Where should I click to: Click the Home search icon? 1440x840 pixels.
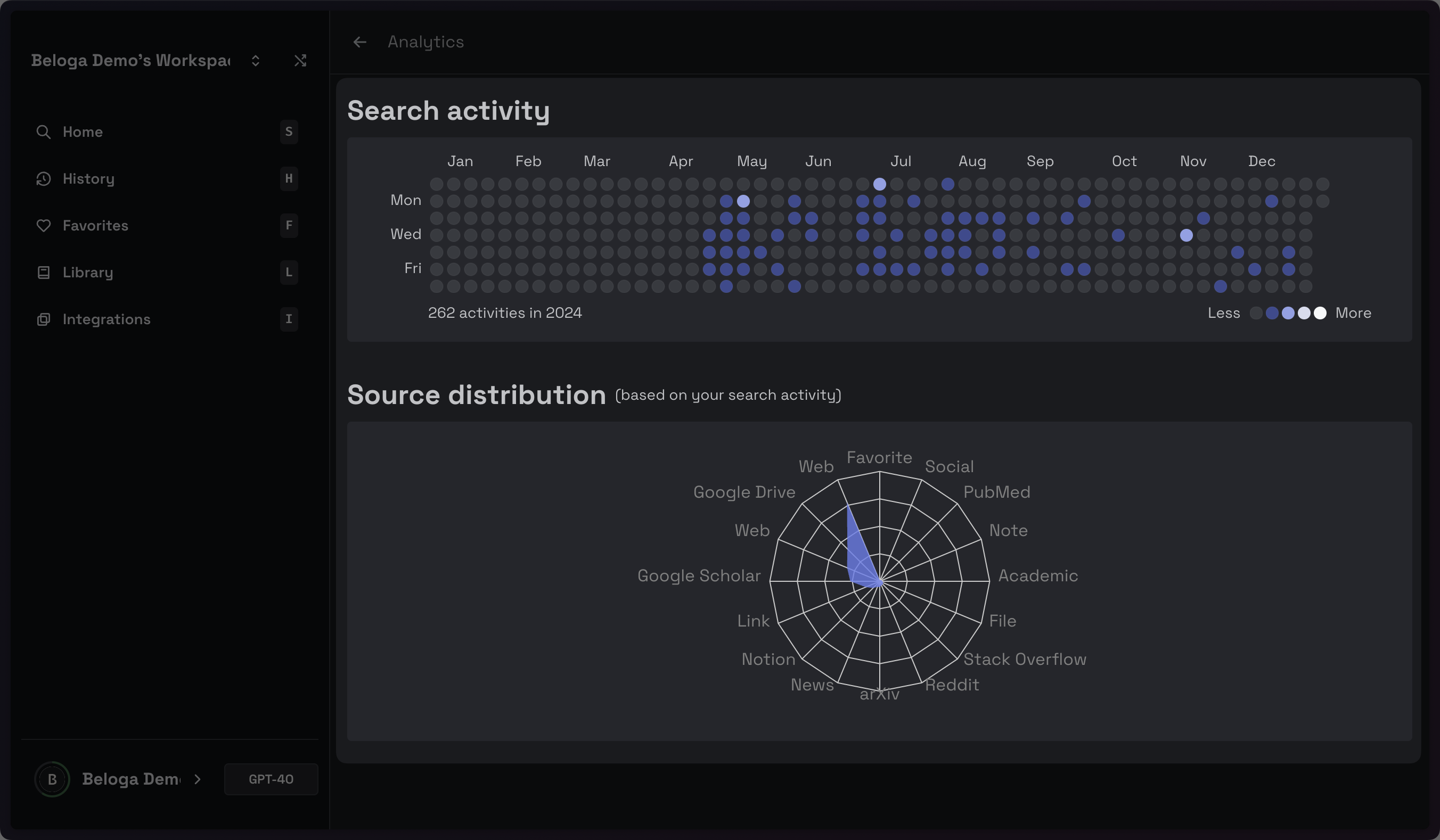click(x=44, y=132)
